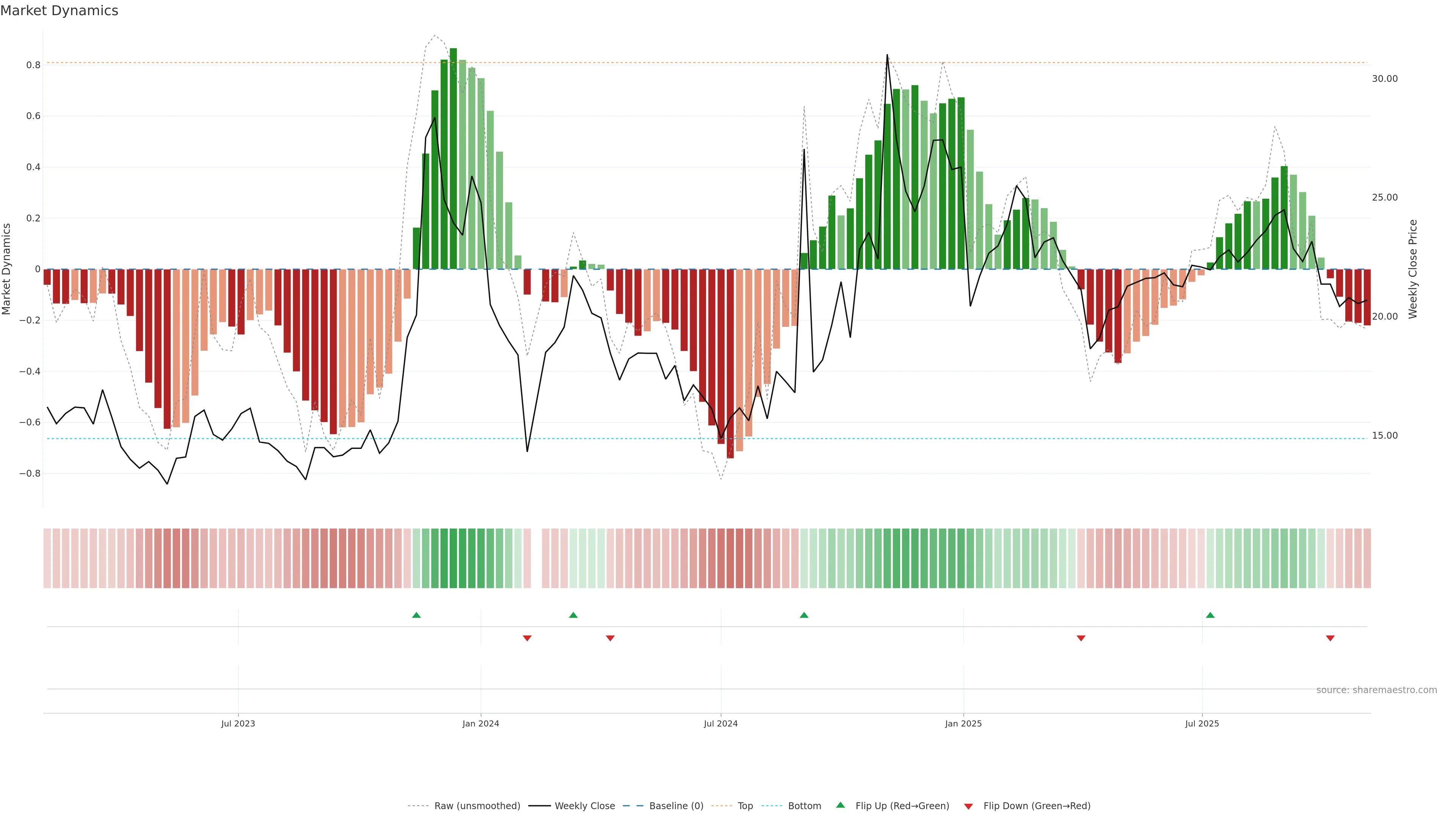Toggle the Baseline (0) legend entry
Screen dimensions: 1456x819
(676, 806)
